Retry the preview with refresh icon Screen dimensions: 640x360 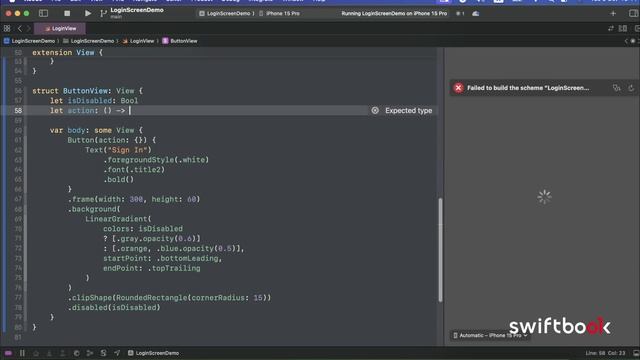(x=631, y=88)
